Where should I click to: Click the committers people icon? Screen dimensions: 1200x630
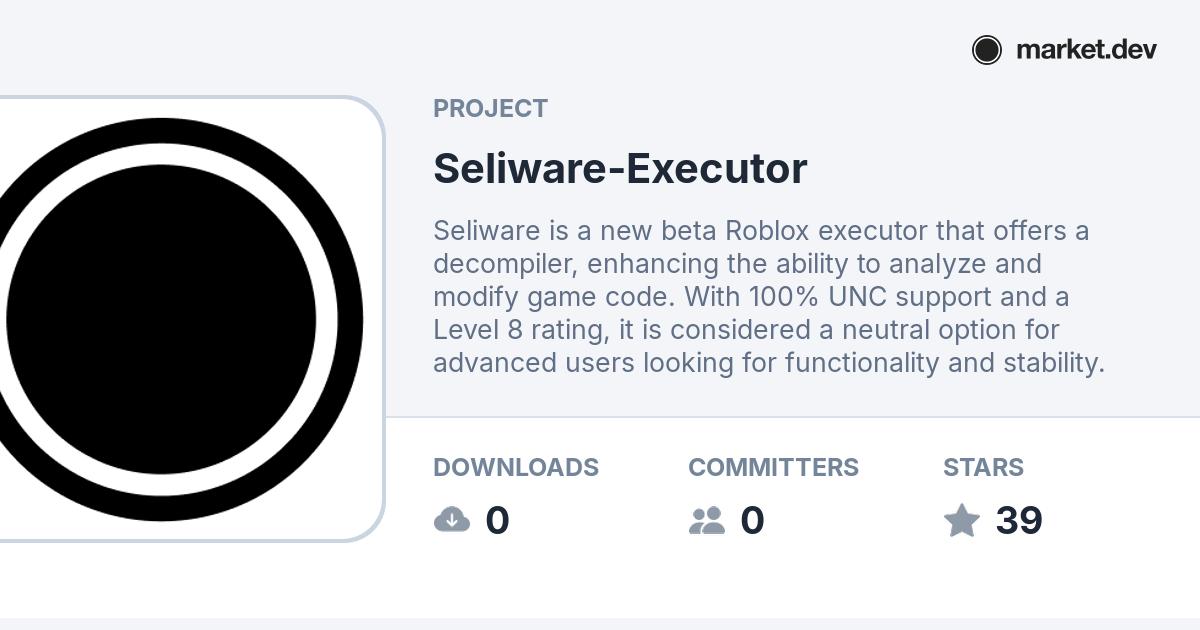pos(707,520)
